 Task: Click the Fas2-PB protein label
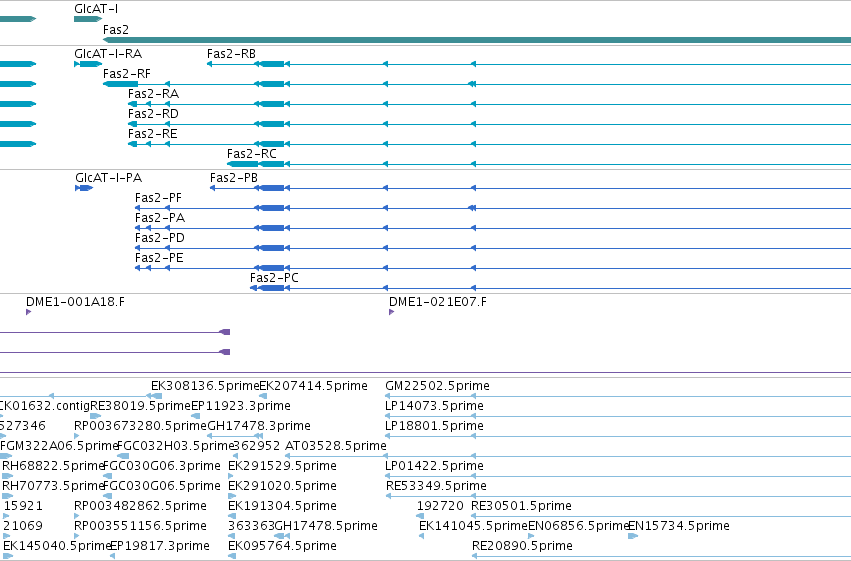[x=234, y=178]
